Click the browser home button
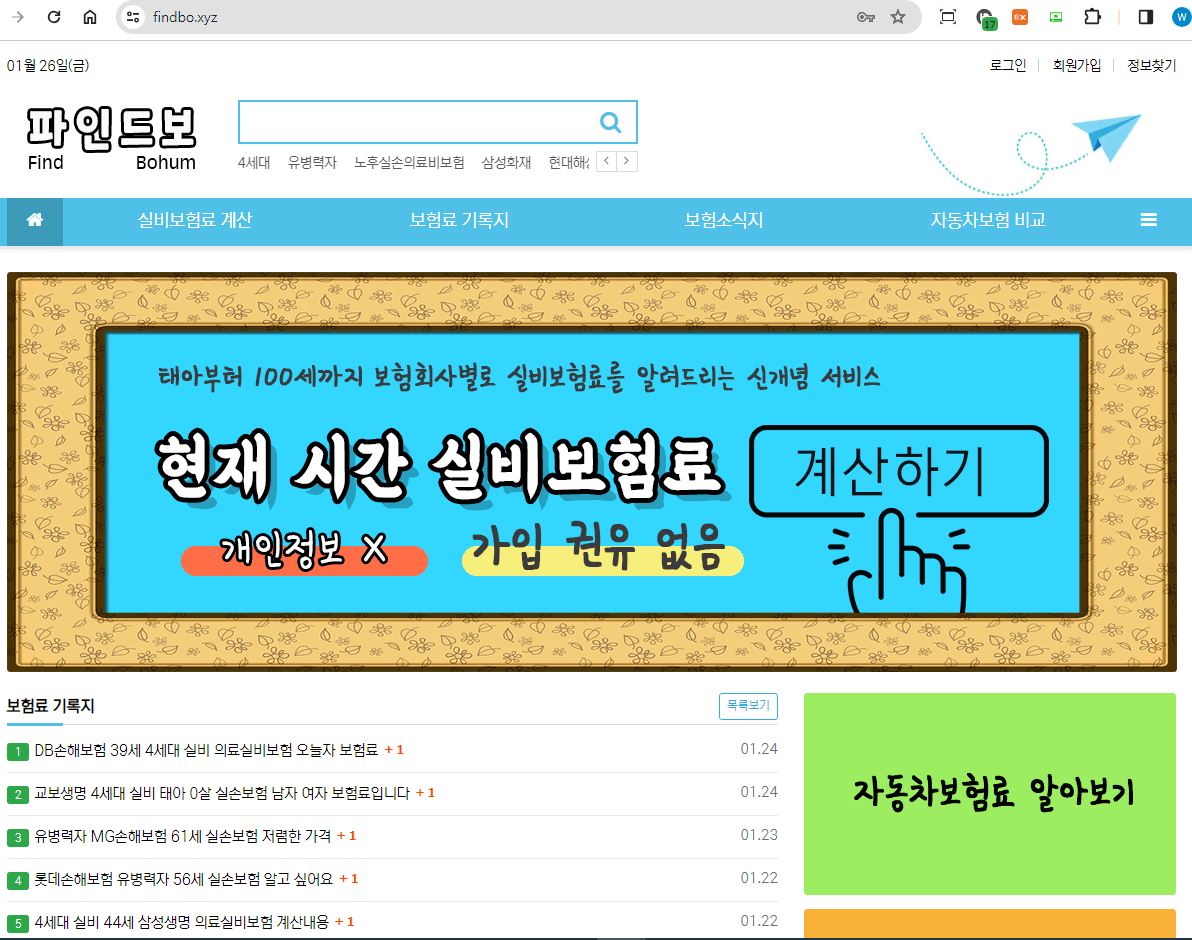 (90, 17)
